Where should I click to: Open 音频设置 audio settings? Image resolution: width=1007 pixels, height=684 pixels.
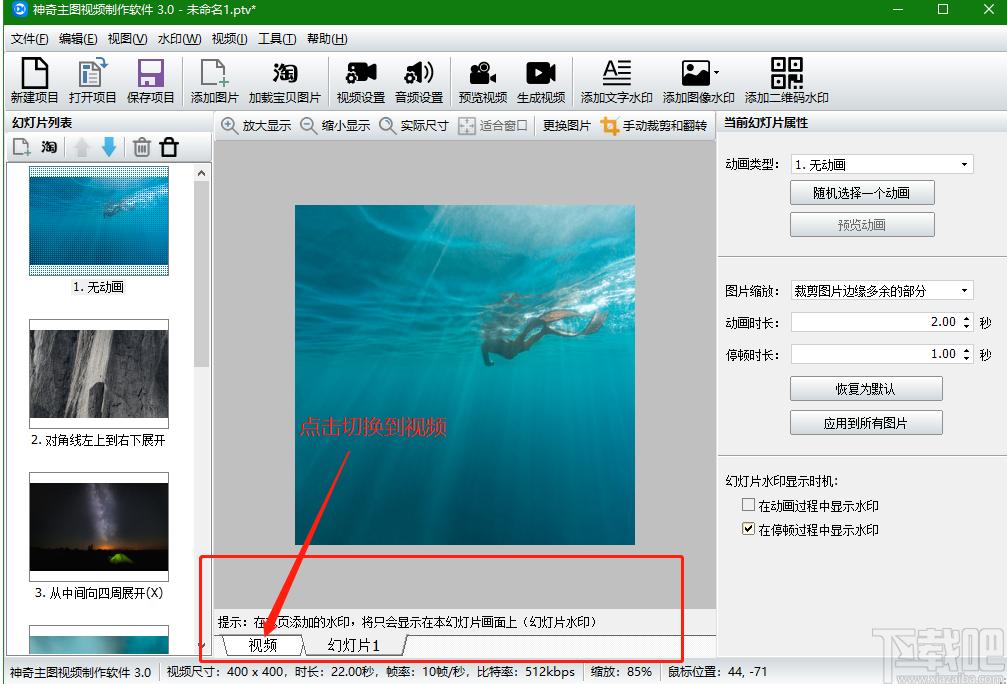tap(419, 80)
